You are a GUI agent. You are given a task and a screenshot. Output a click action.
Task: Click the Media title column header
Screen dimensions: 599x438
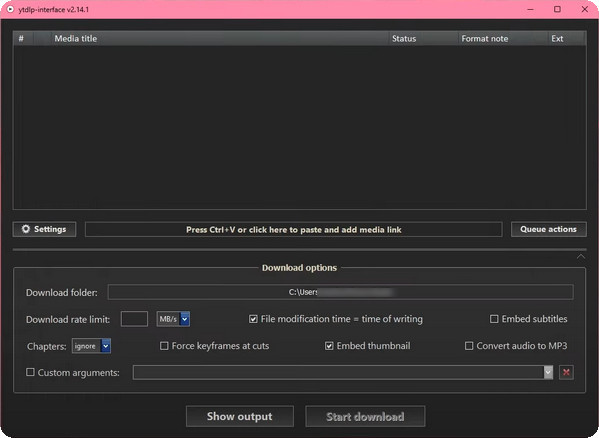click(220, 39)
